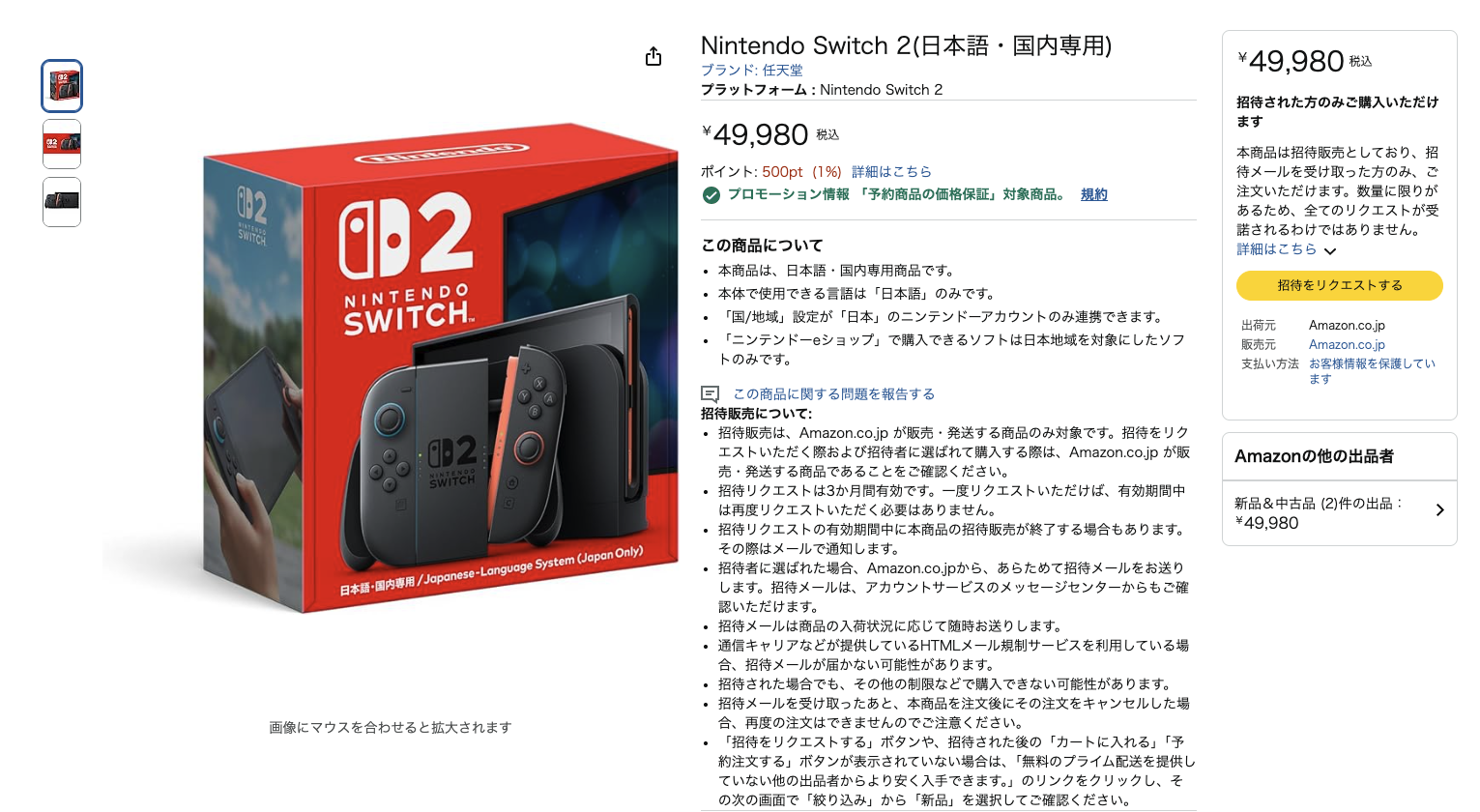Click the 招待をリクエストする yellow button

tap(1339, 285)
